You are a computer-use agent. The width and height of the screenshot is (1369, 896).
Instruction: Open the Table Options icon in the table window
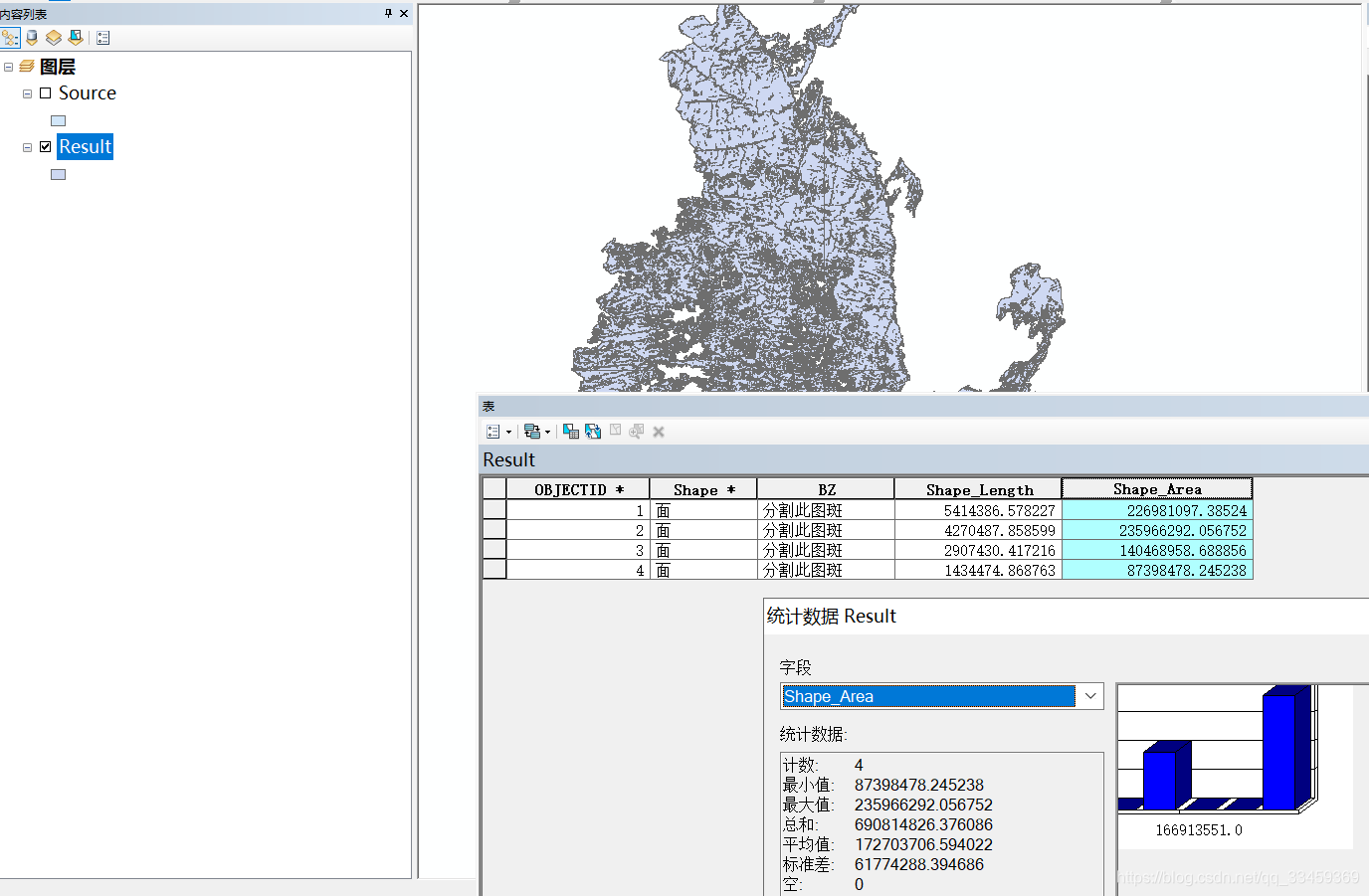point(492,431)
